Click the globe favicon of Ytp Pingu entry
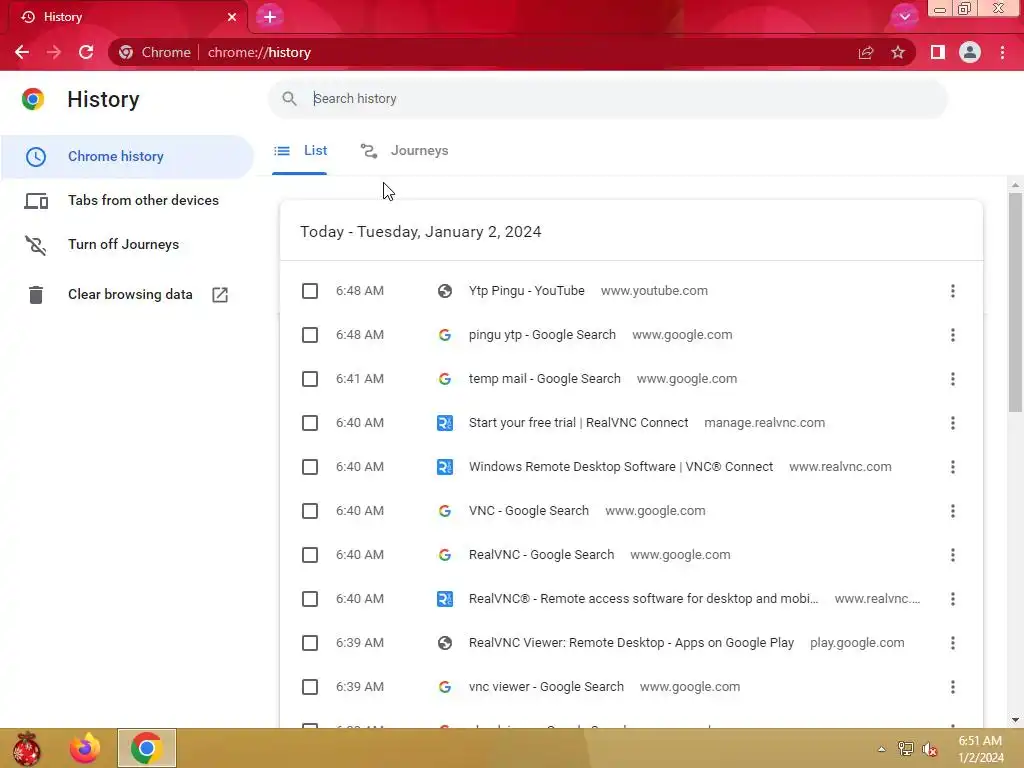Image resolution: width=1024 pixels, height=768 pixels. click(445, 291)
